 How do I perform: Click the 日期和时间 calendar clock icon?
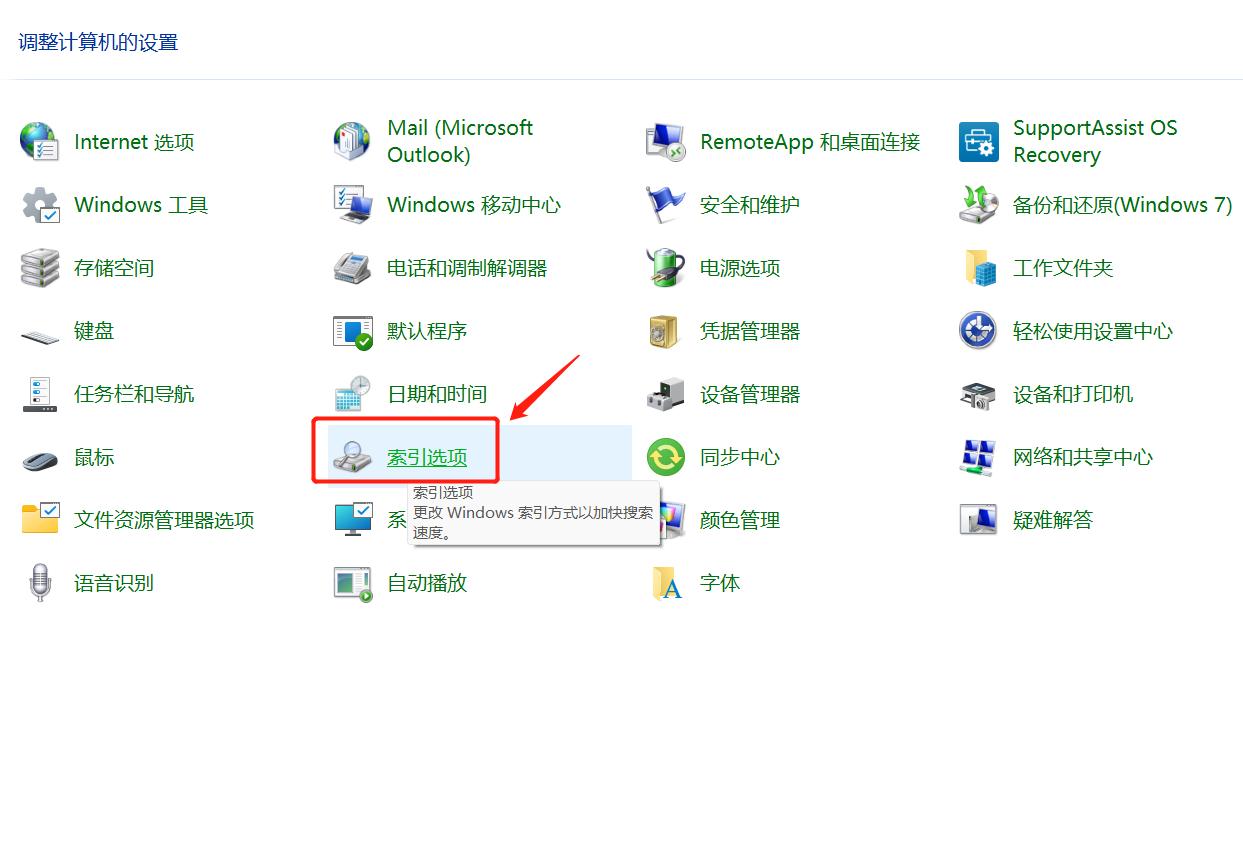(x=352, y=394)
